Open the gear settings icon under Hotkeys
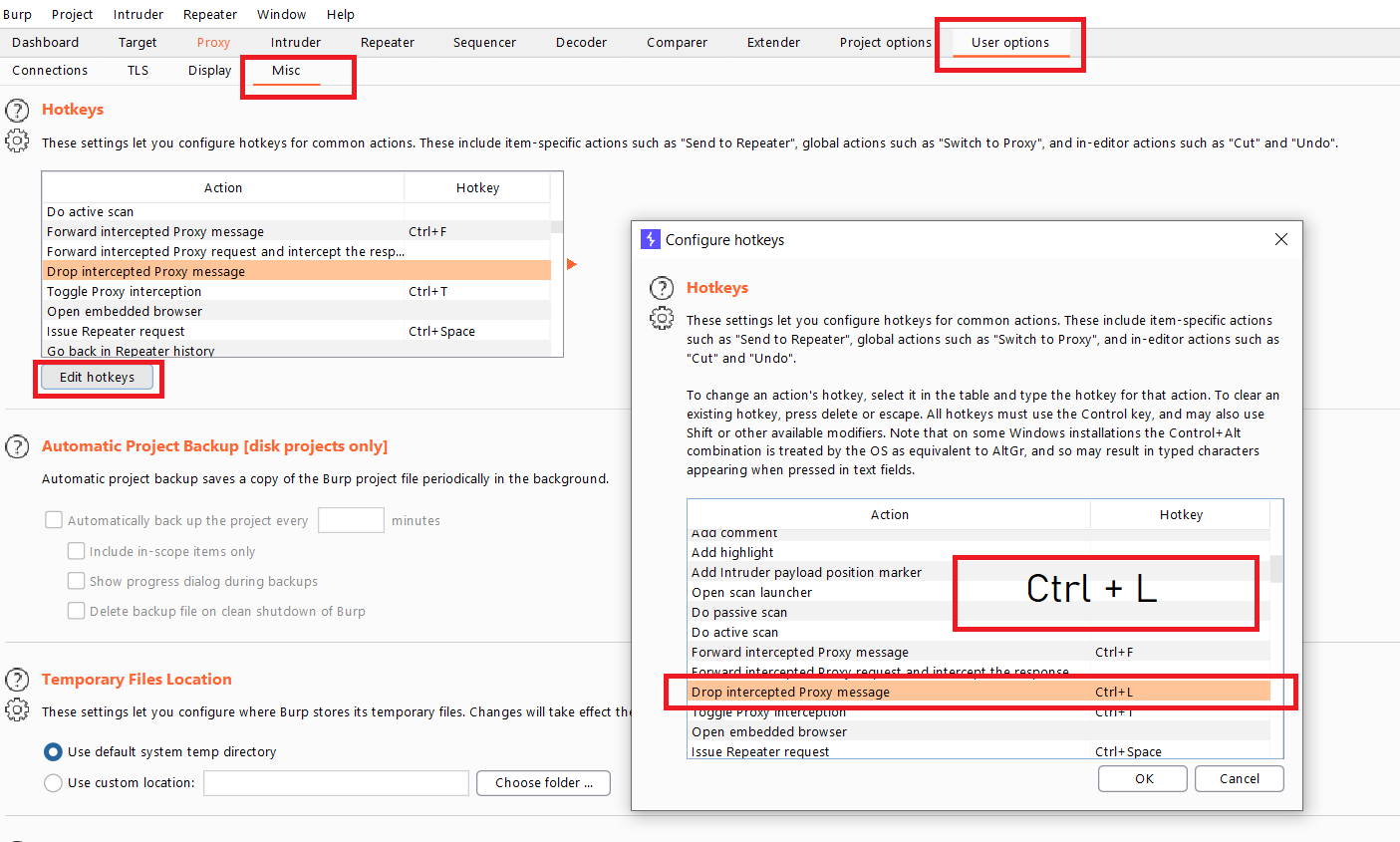 coord(17,141)
